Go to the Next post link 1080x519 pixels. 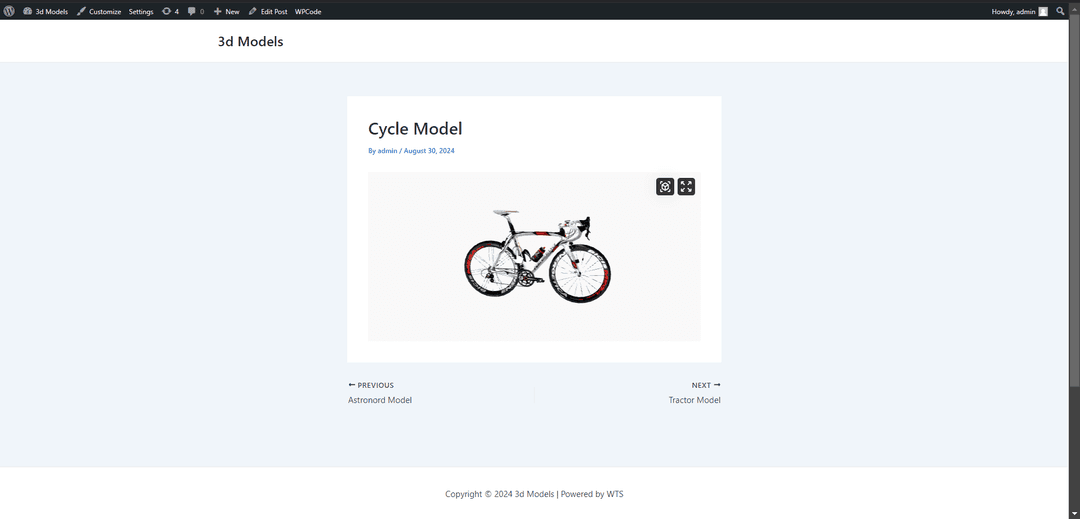(706, 385)
